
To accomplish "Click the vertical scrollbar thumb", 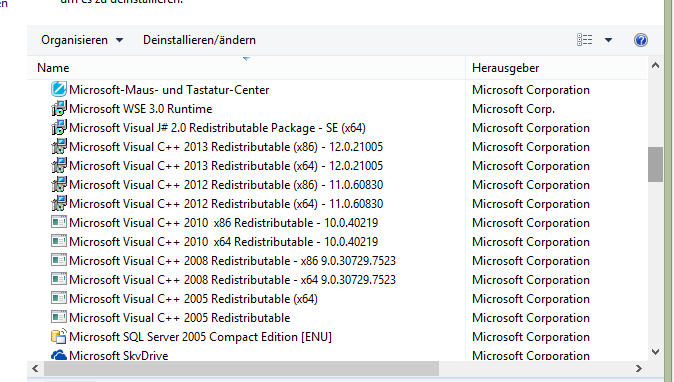I will click(655, 165).
